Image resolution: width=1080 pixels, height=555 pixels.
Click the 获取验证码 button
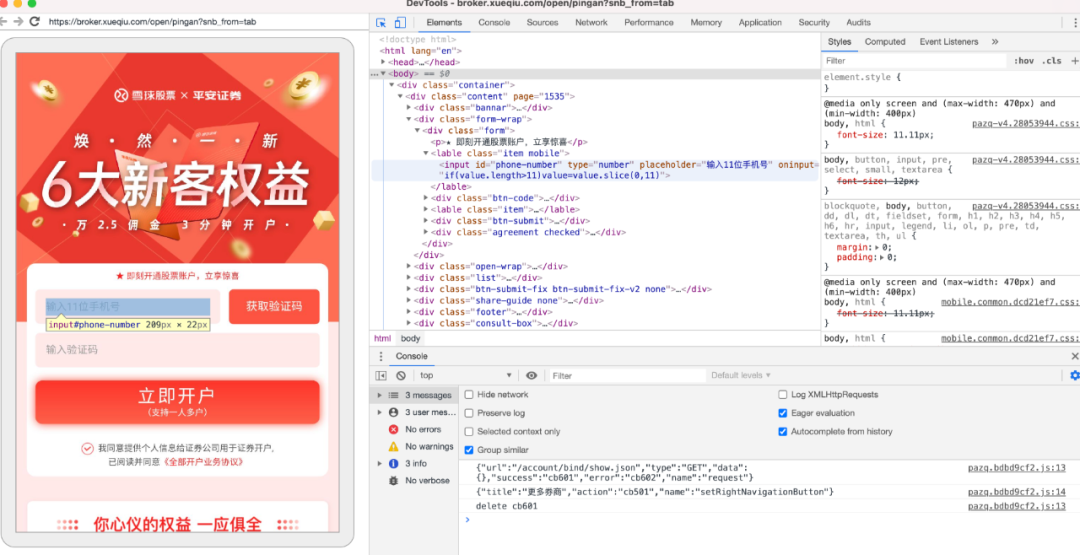pyautogui.click(x=274, y=306)
